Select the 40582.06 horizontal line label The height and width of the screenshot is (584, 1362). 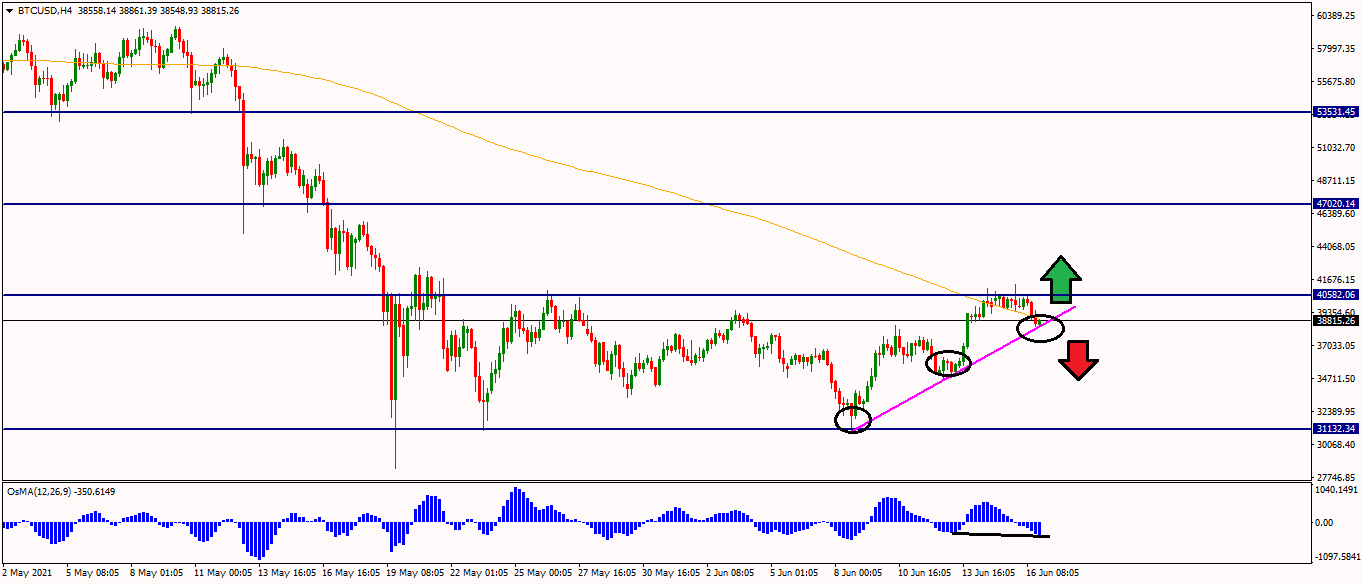click(x=1335, y=295)
